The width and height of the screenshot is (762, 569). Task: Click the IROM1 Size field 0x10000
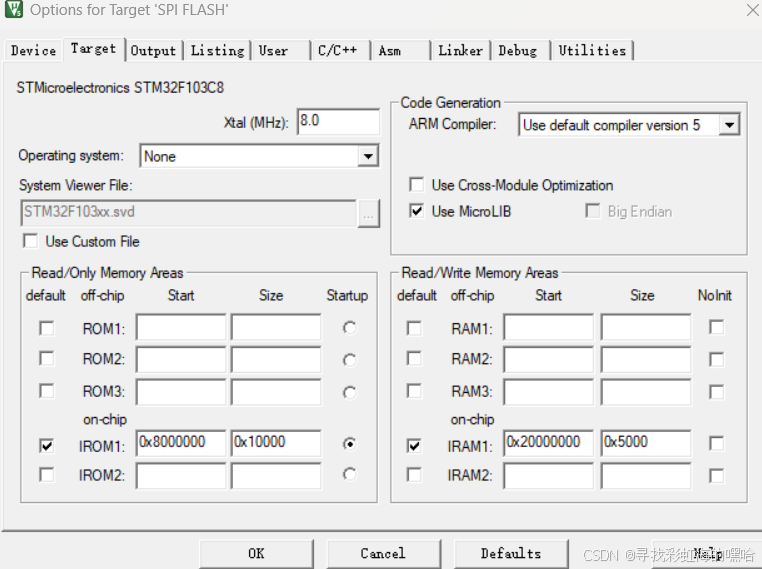(276, 443)
